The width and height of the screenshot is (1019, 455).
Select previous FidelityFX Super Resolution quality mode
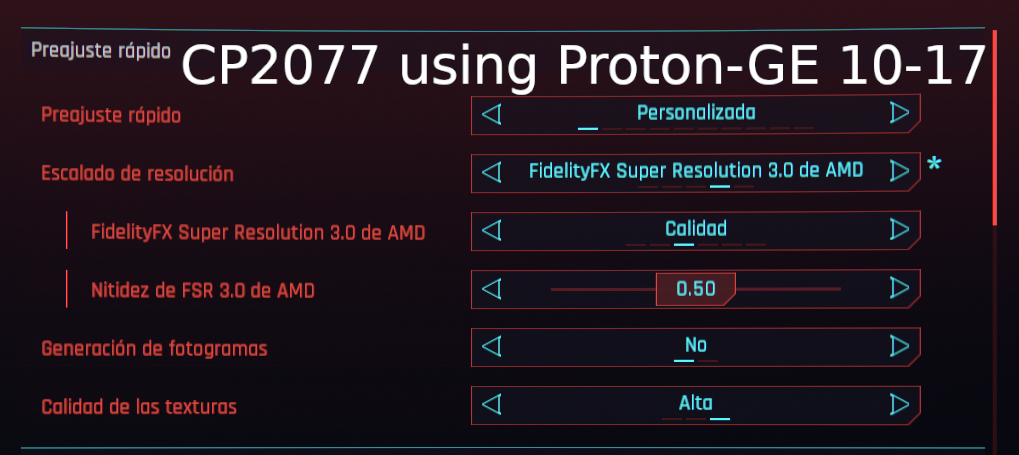tap(491, 231)
